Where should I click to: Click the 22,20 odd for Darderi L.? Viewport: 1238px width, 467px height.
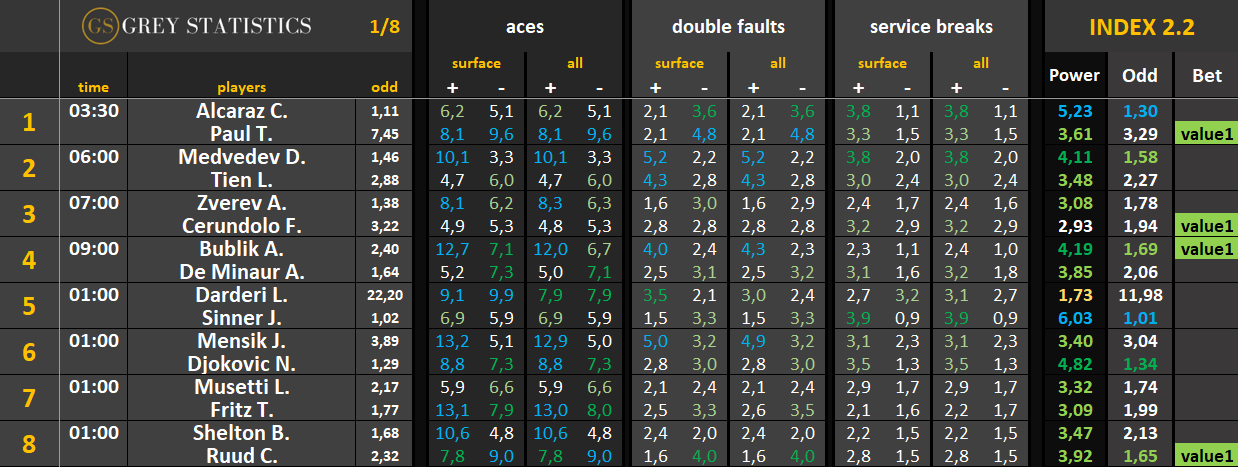tap(385, 295)
